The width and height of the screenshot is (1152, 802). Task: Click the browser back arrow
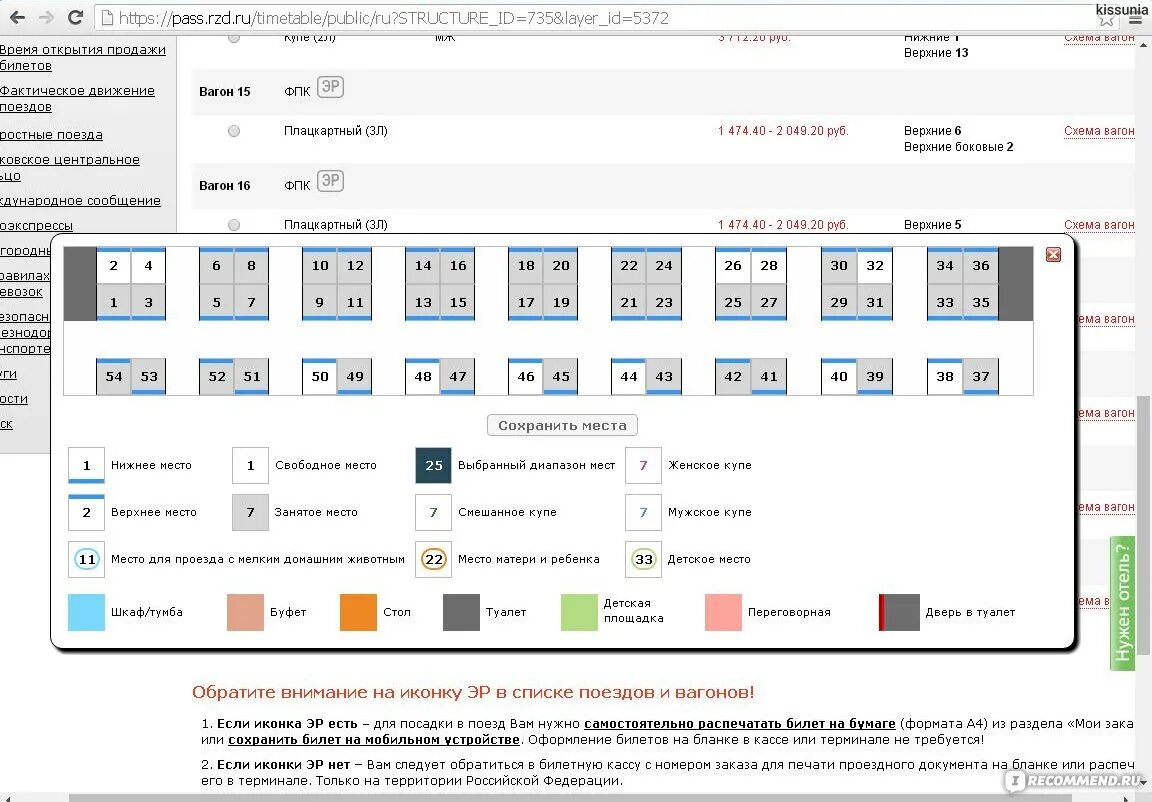click(17, 17)
